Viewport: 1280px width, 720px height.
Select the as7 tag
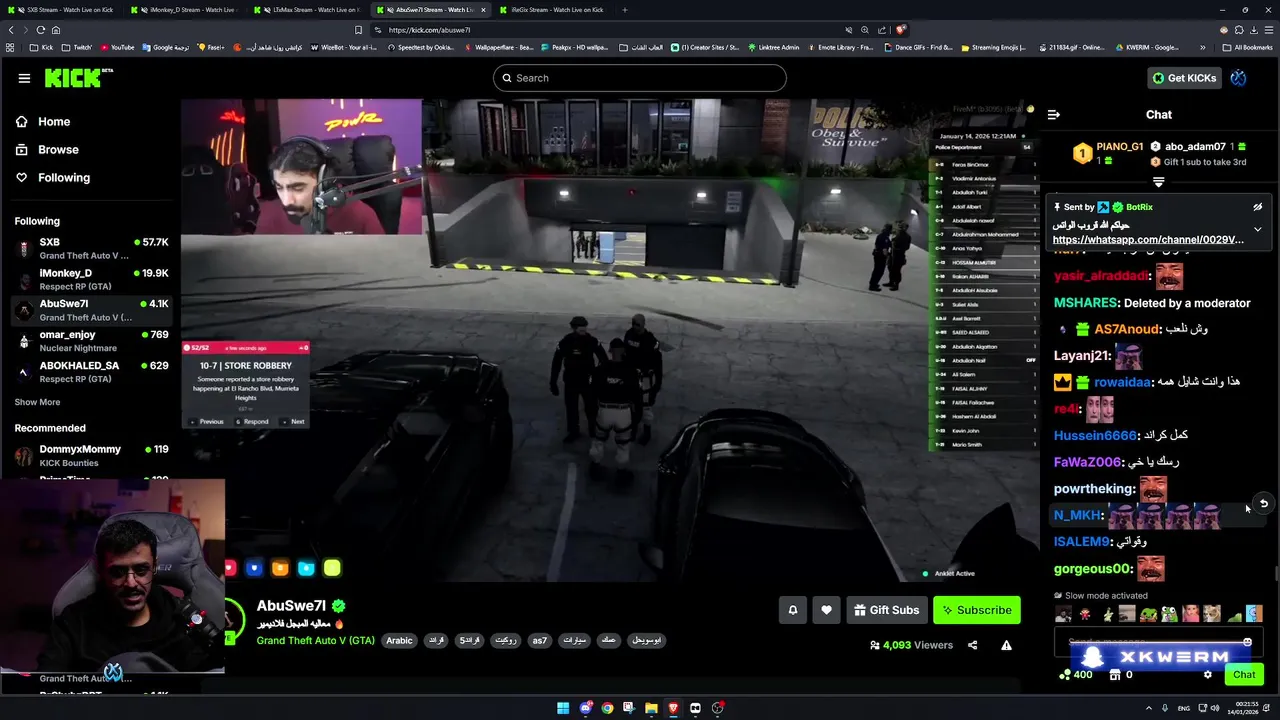539,640
